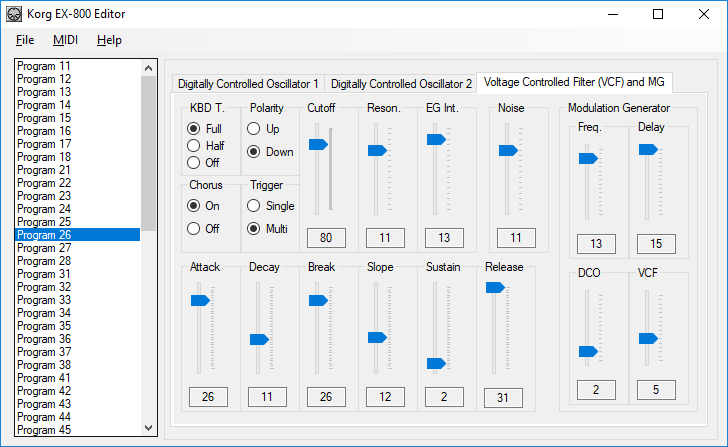This screenshot has width=728, height=447.
Task: Select Program 41 in the list
Action: pos(78,378)
